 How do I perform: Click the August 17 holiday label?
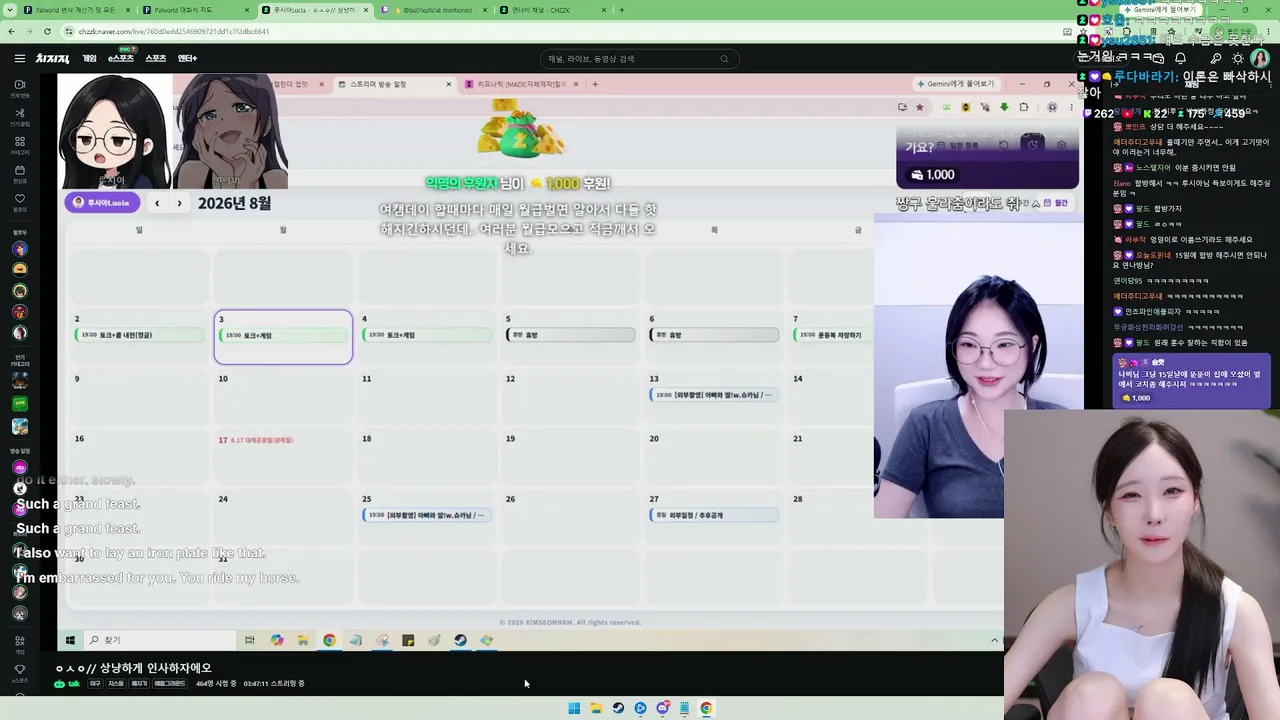click(262, 440)
